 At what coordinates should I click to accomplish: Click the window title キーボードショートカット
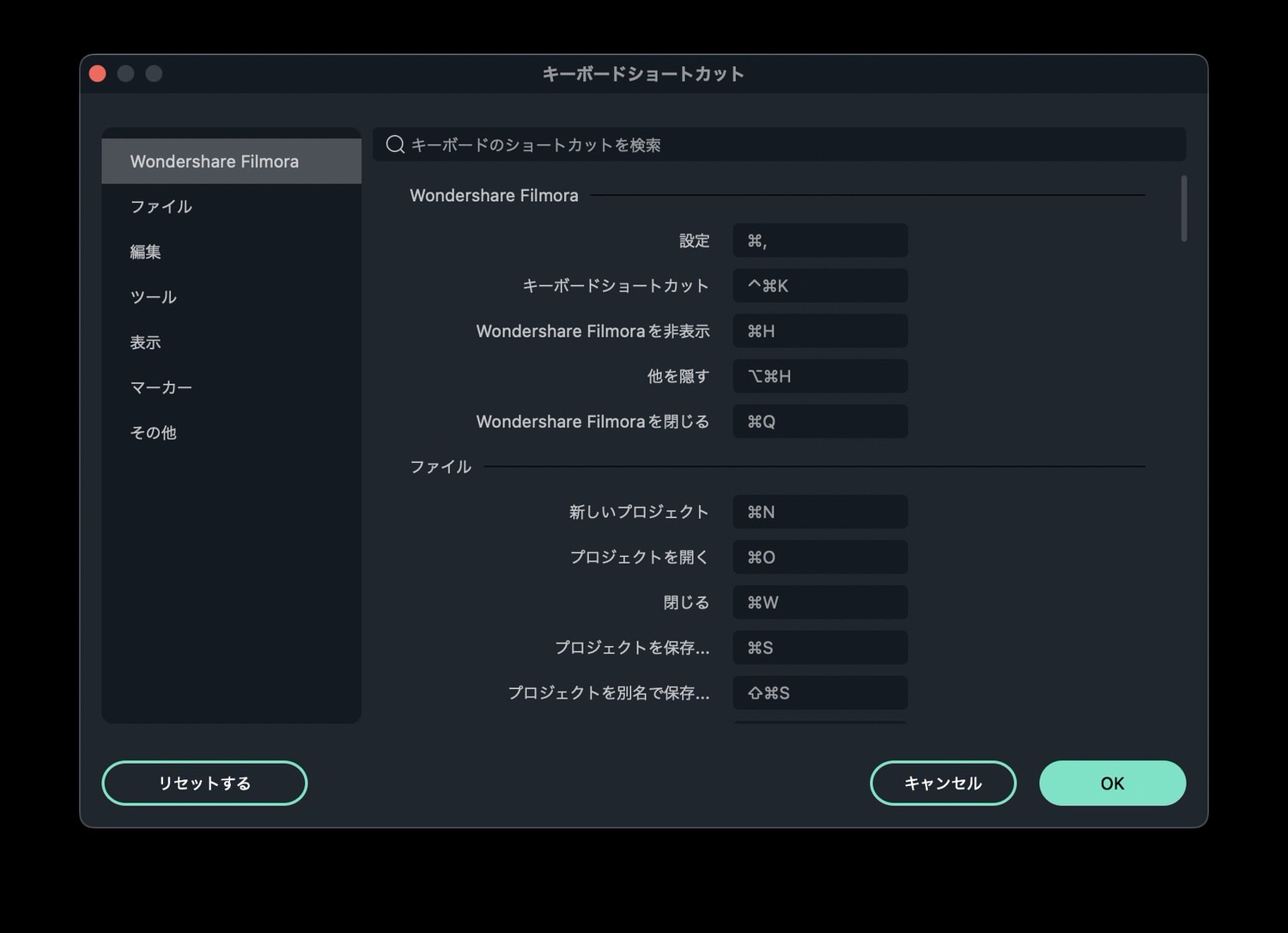coord(643,74)
